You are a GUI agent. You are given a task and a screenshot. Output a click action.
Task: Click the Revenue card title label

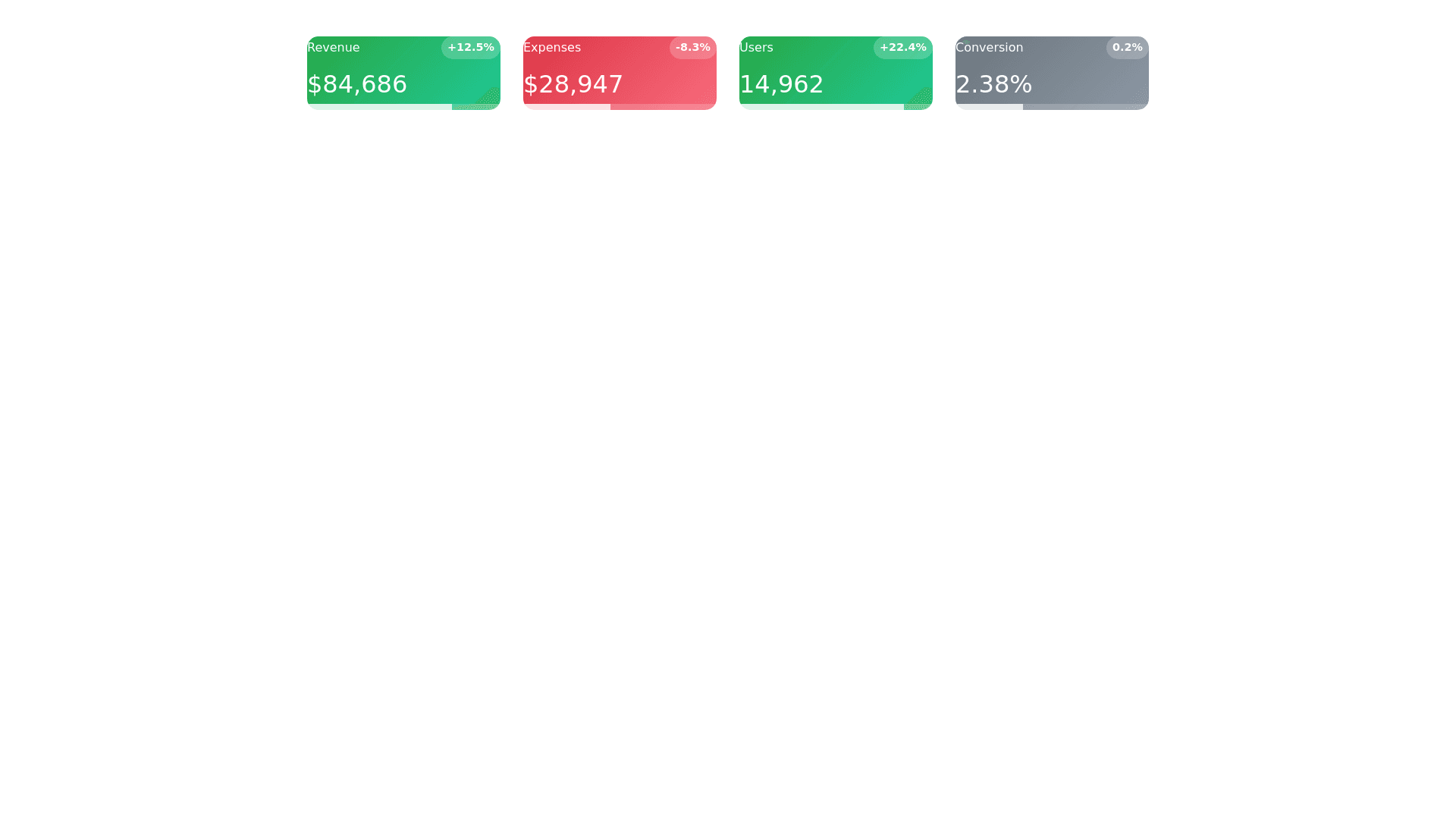point(333,48)
